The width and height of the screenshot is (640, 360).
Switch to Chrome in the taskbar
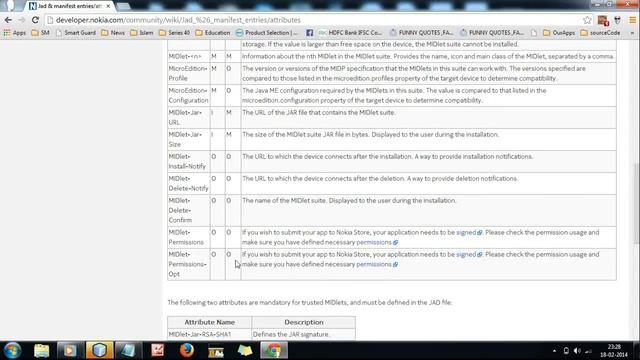tap(274, 350)
